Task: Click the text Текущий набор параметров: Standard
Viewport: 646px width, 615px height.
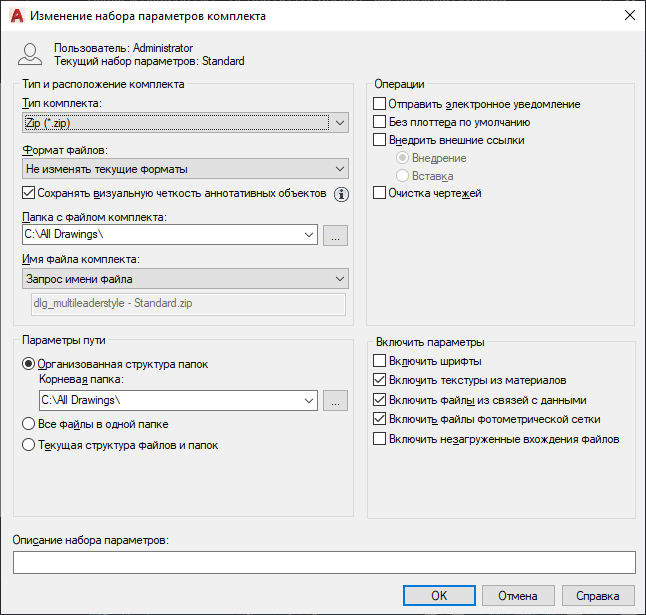Action: (149, 61)
